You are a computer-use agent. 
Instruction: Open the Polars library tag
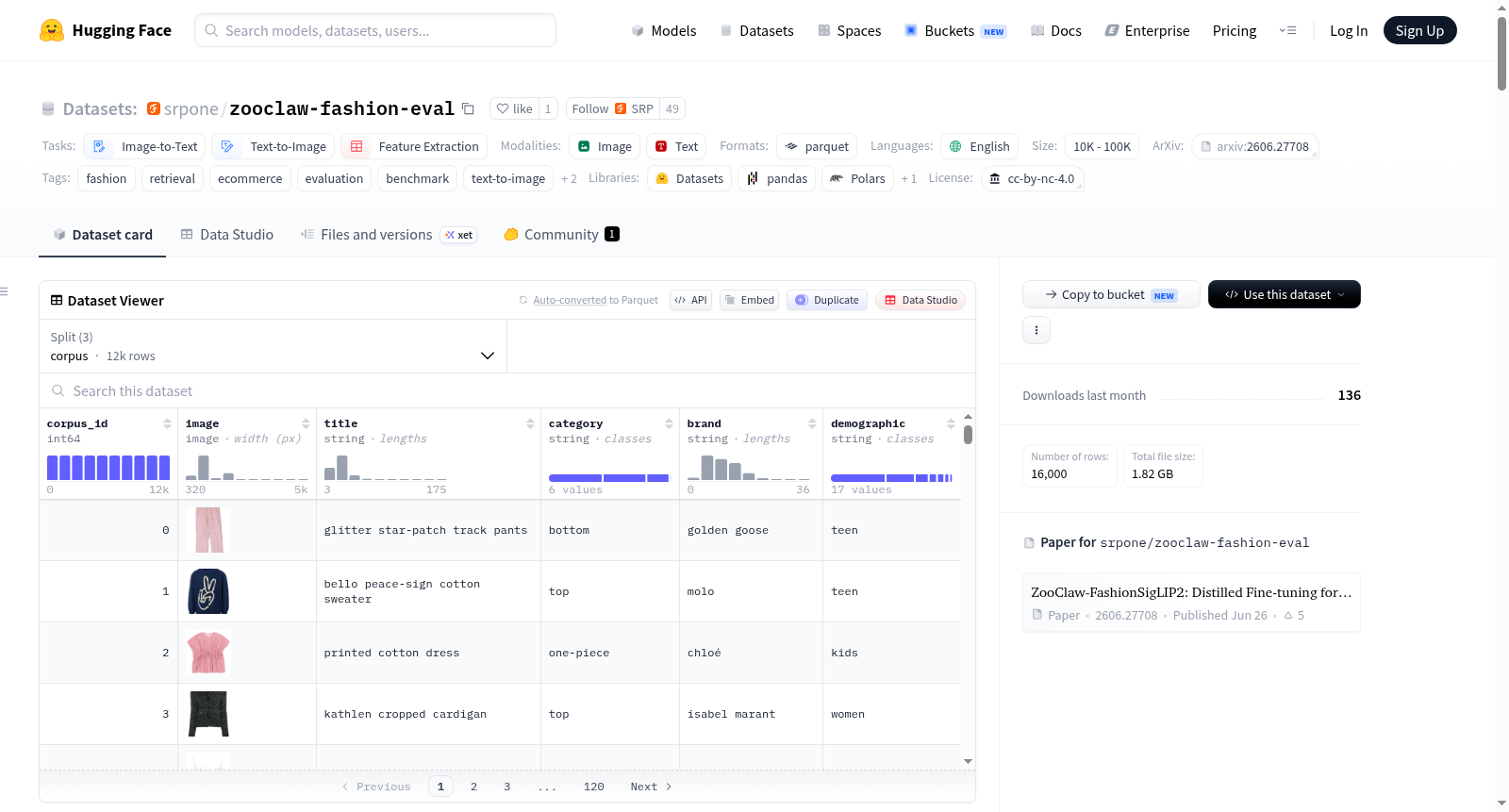[x=857, y=178]
